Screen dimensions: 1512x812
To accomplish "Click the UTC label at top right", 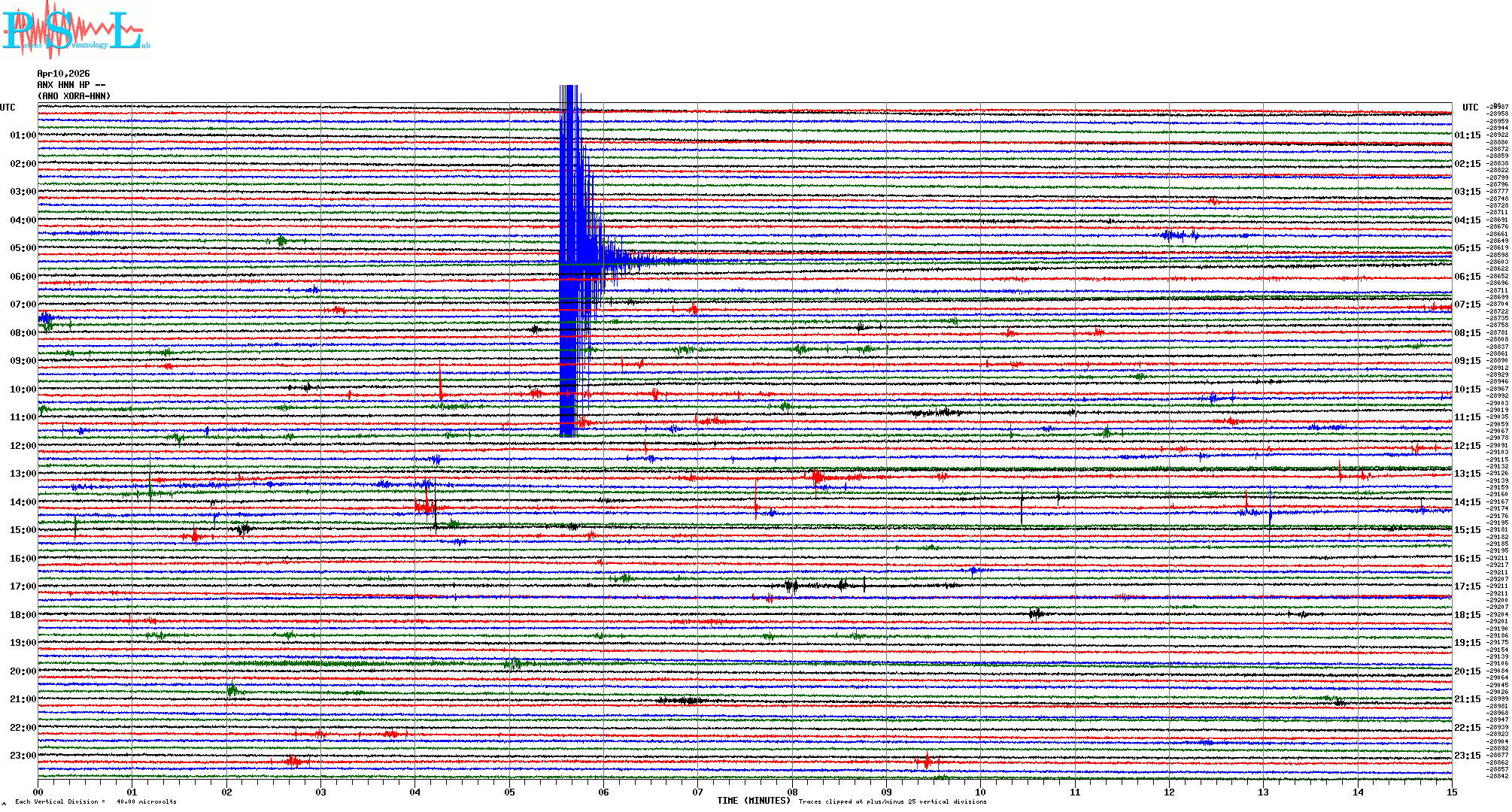I will pyautogui.click(x=1470, y=108).
